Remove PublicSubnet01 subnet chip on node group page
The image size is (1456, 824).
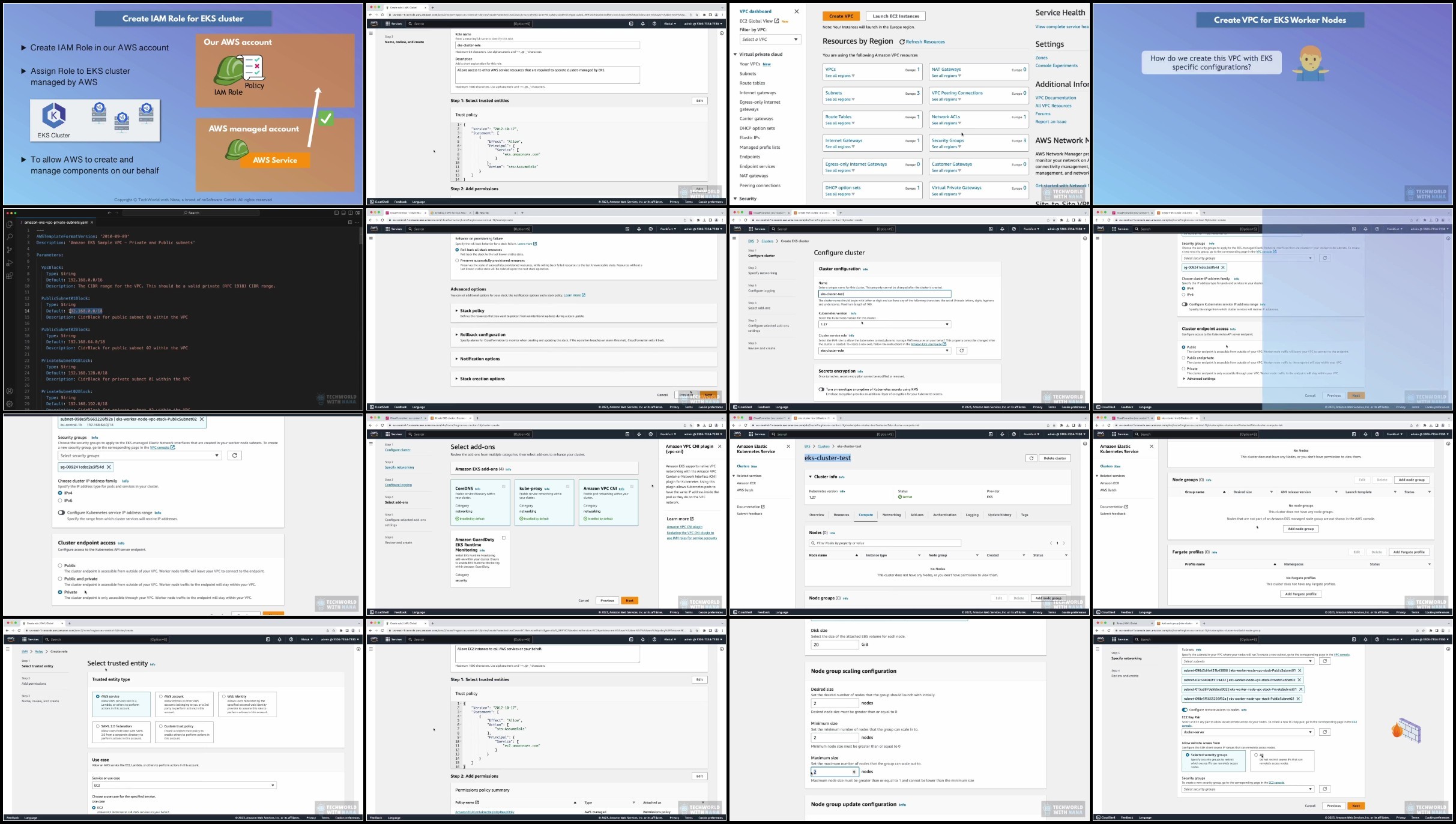coord(1299,670)
